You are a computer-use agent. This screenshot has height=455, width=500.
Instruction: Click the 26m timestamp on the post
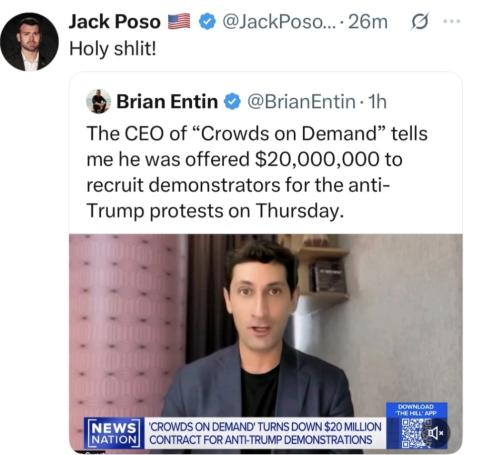pos(368,22)
